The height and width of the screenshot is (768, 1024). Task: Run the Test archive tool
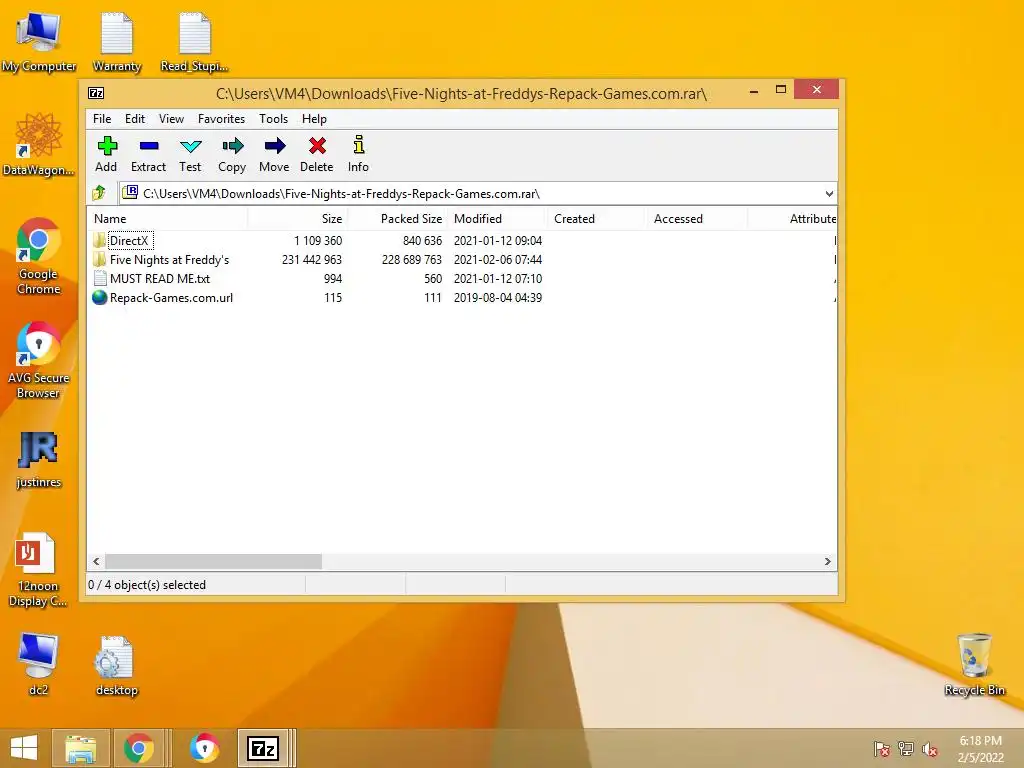point(191,146)
